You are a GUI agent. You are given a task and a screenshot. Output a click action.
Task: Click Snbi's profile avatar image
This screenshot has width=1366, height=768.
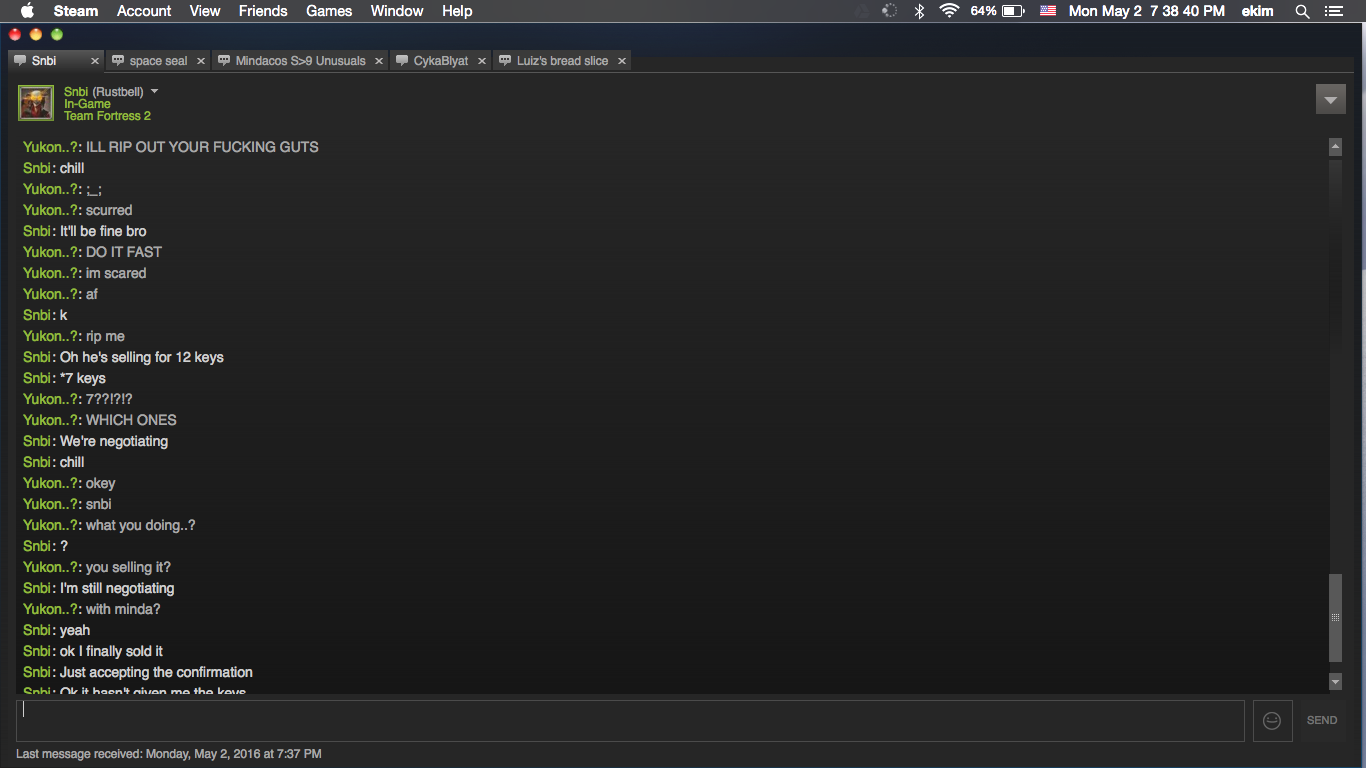tap(36, 103)
